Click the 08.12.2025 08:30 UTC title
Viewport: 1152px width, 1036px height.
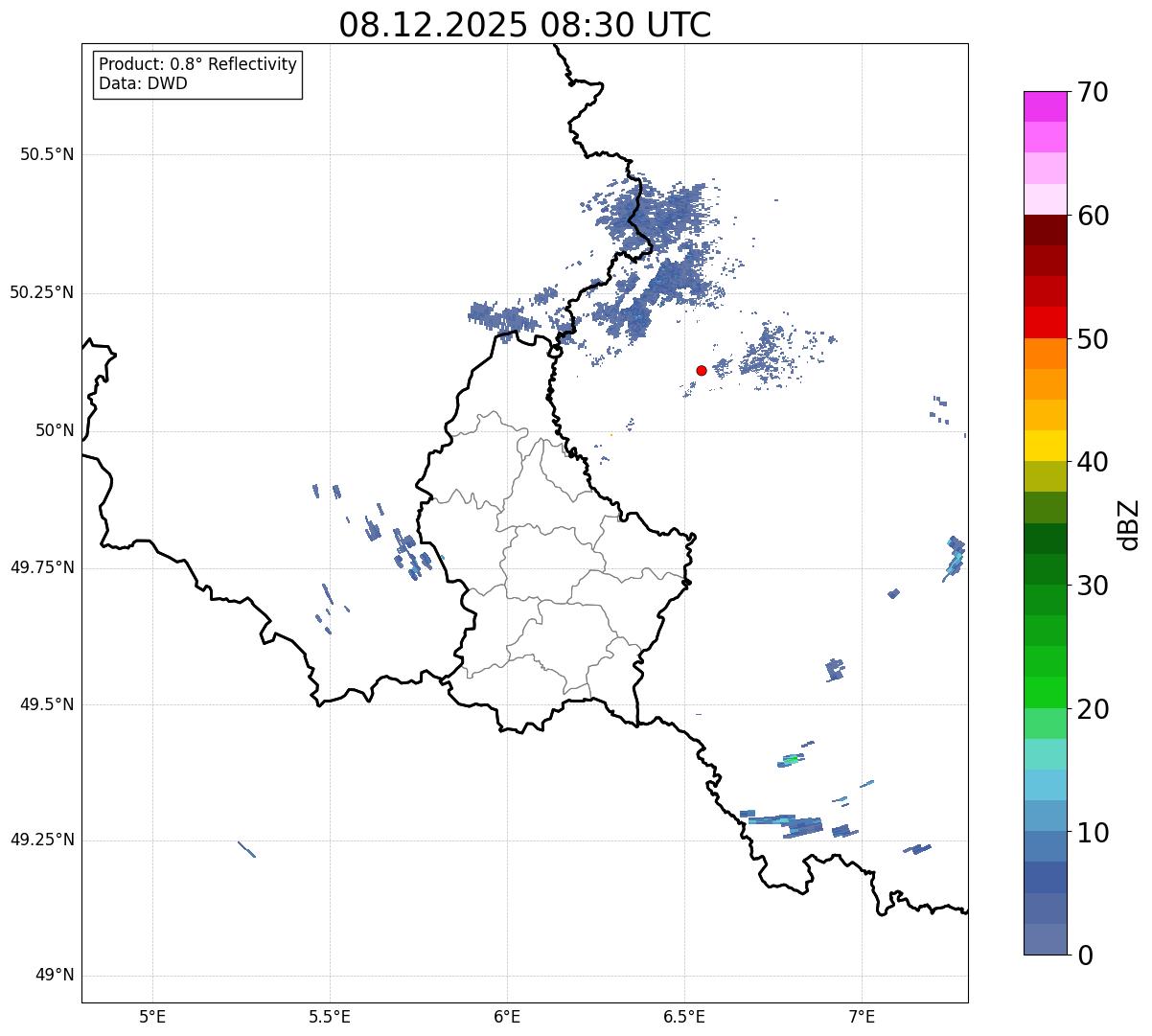point(525,25)
